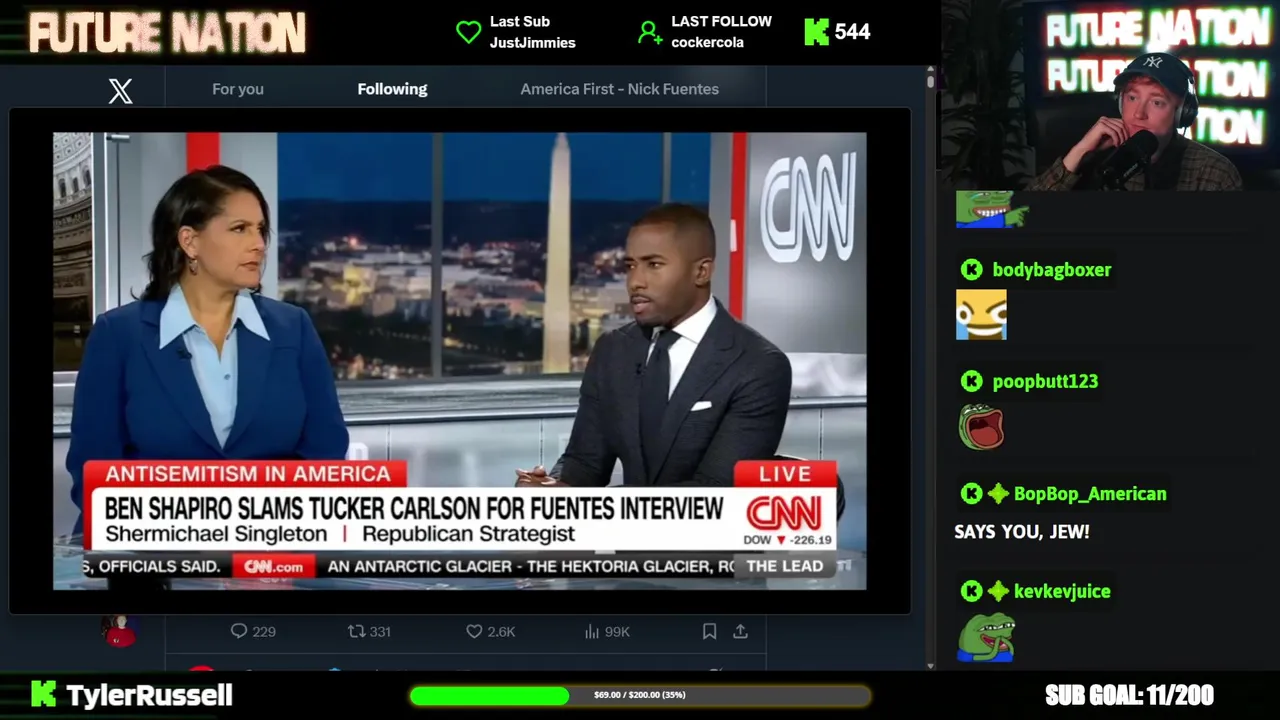Open view analytics icon showing 99K
1280x720 pixels.
(592, 631)
